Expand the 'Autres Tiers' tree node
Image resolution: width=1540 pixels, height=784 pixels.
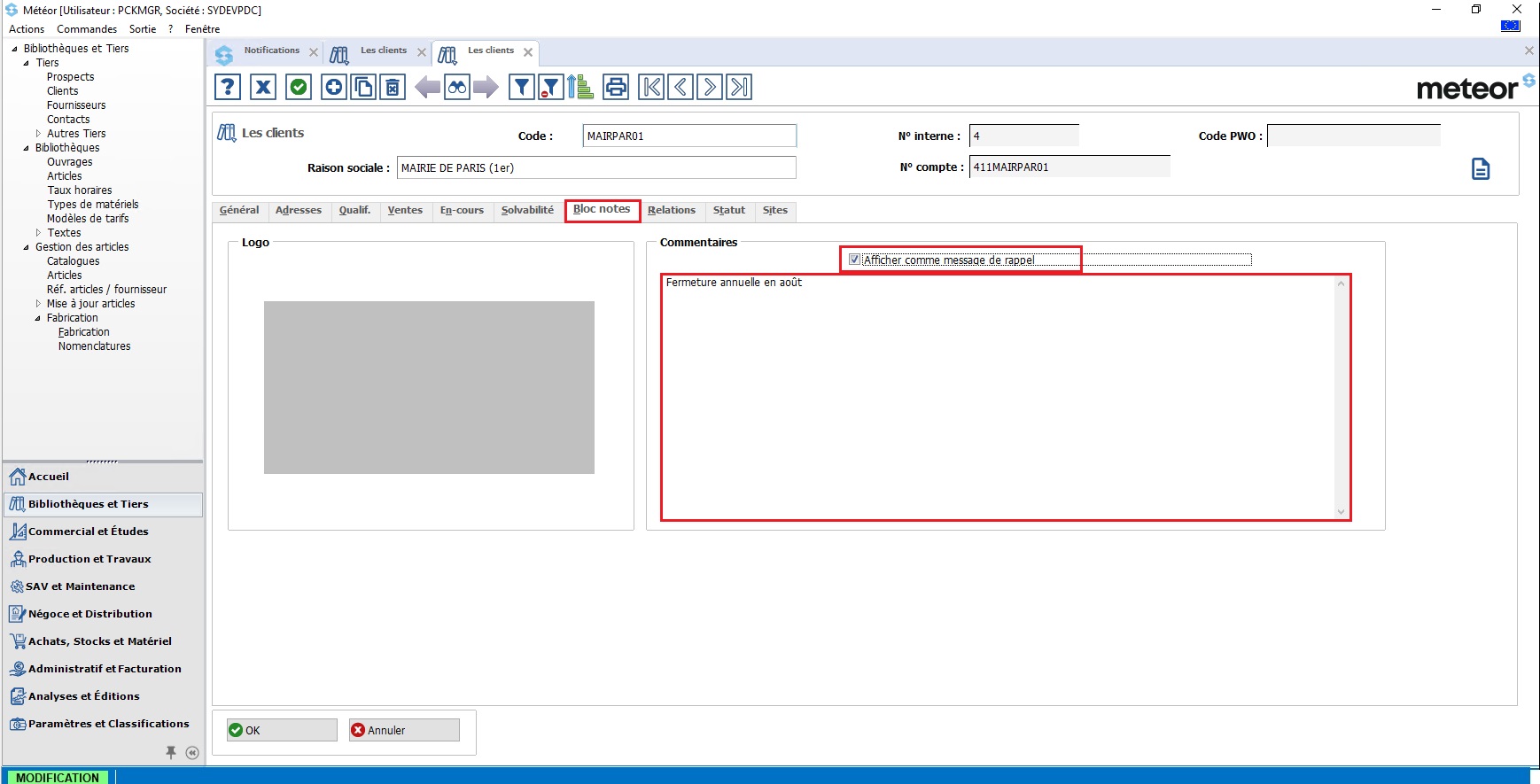coord(38,134)
